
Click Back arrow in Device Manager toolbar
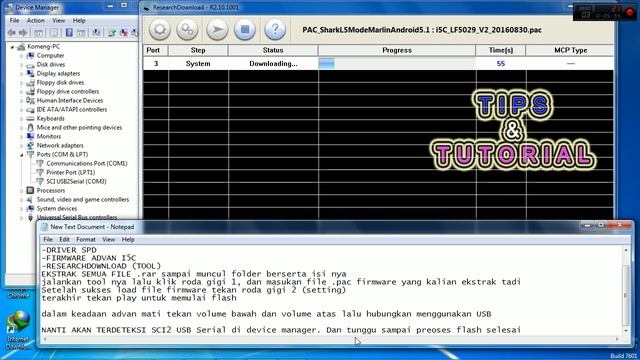(12, 33)
